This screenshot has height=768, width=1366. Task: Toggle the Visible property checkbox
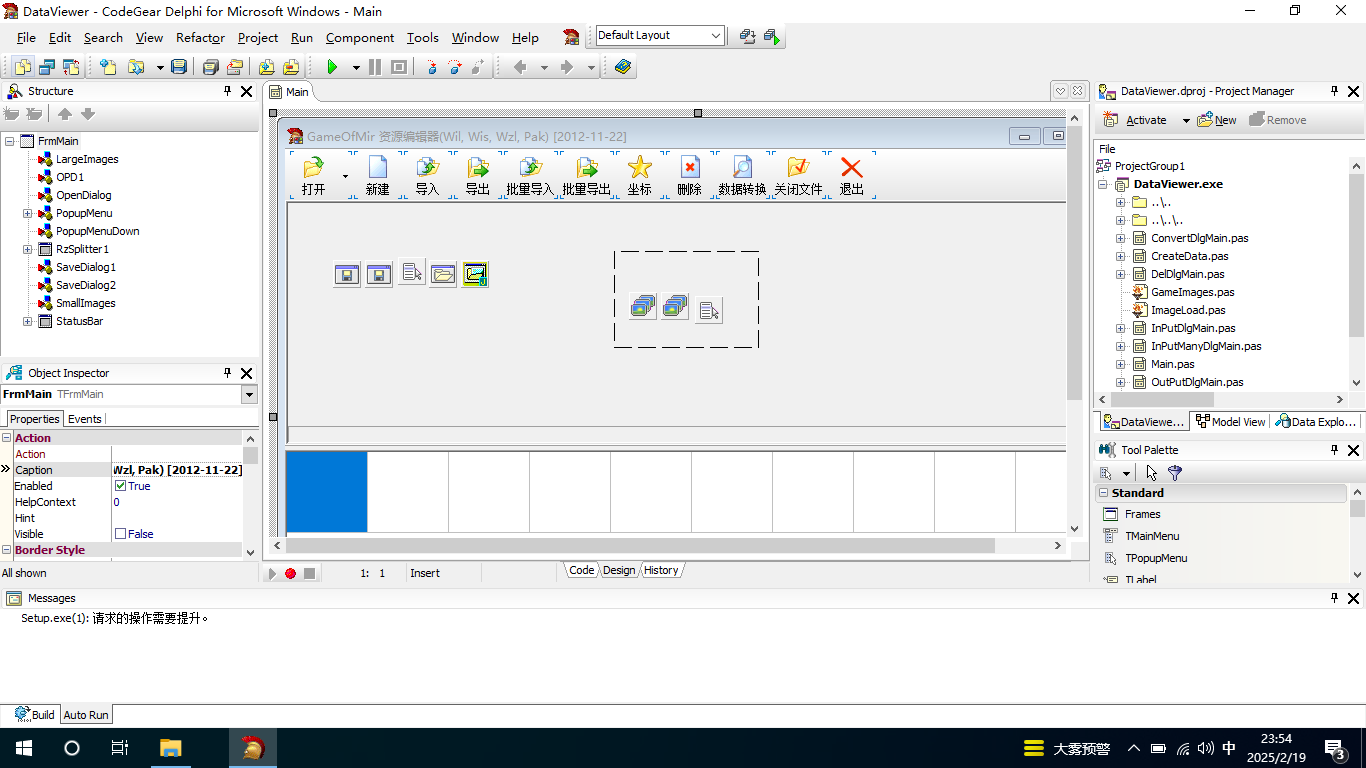[121, 534]
